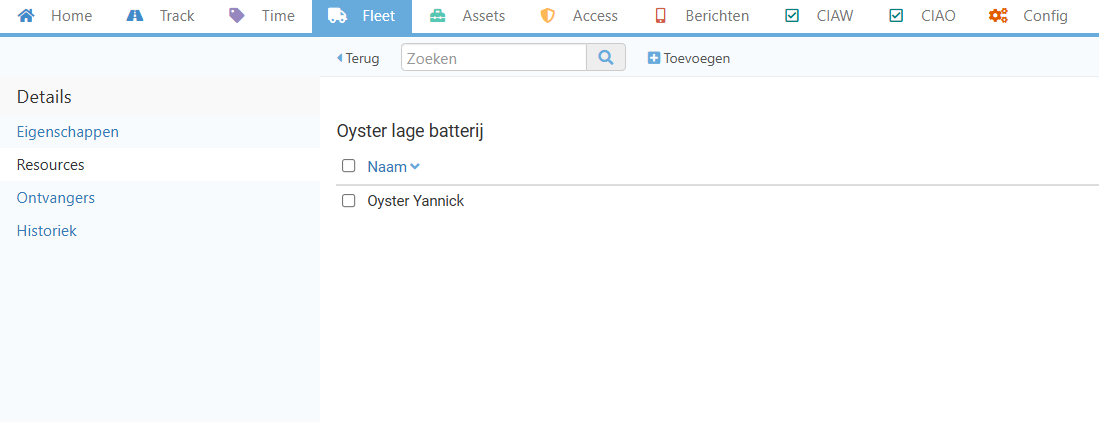Image resolution: width=1099 pixels, height=422 pixels.
Task: Click the Home house icon
Action: point(27,16)
